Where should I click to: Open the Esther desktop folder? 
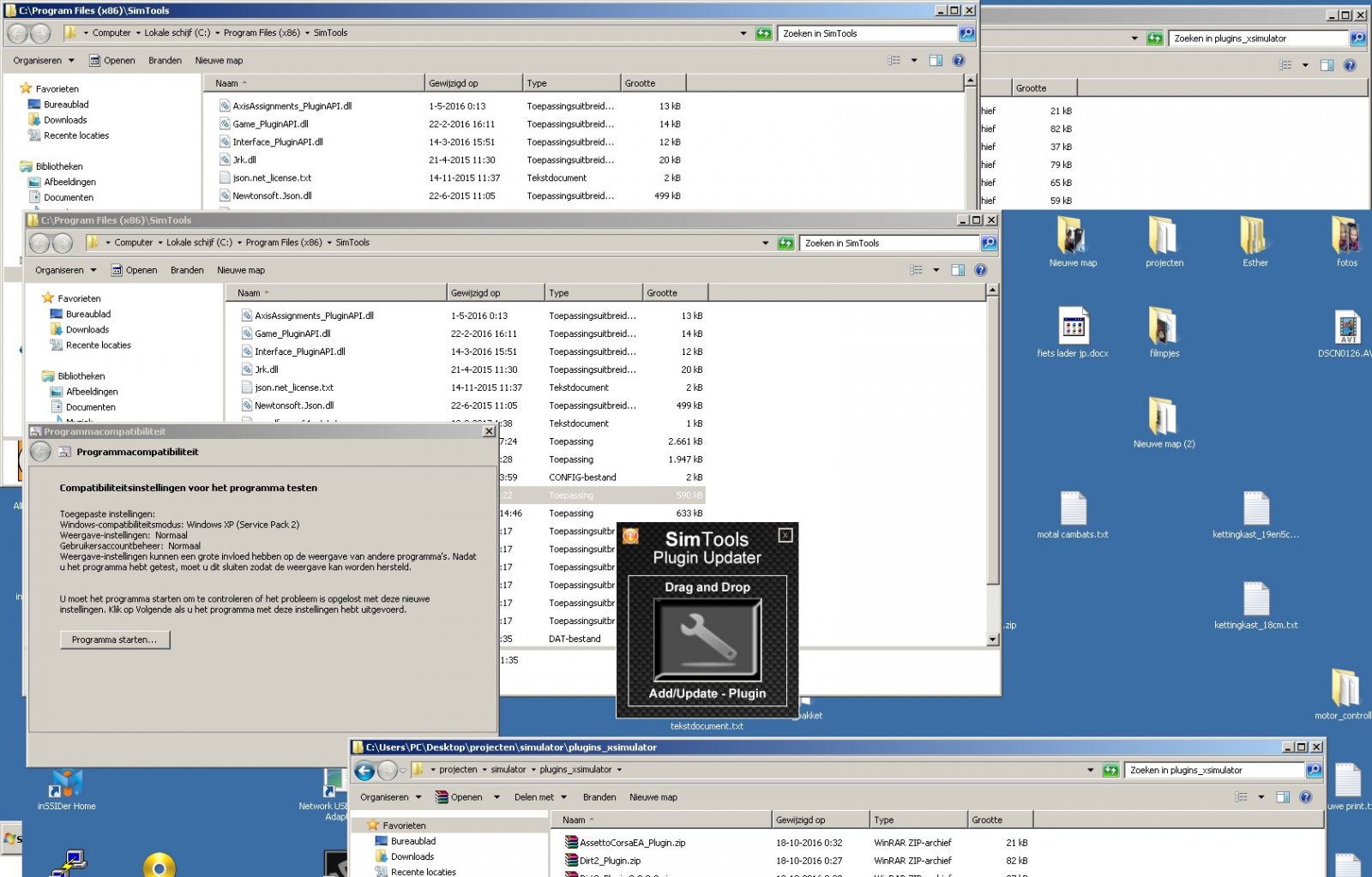1255,242
